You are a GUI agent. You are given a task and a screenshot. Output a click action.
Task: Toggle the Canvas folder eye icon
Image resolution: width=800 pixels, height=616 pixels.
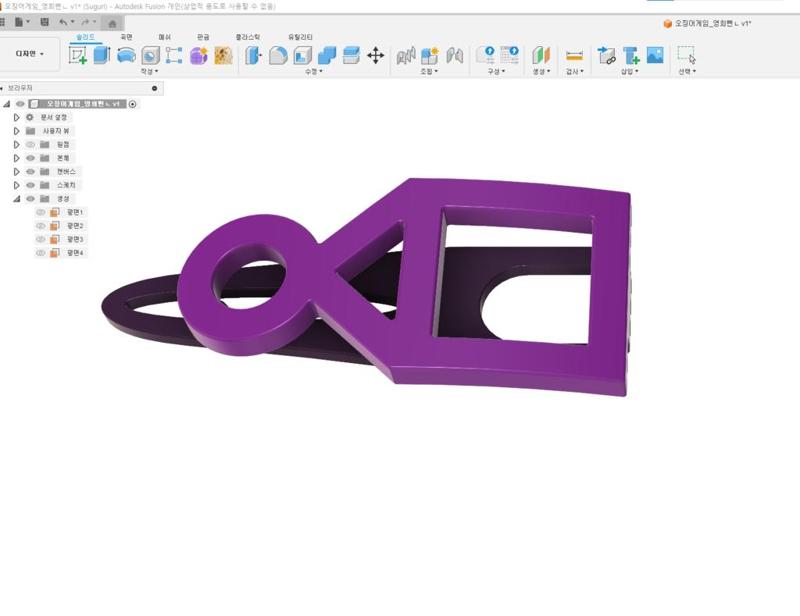31,171
